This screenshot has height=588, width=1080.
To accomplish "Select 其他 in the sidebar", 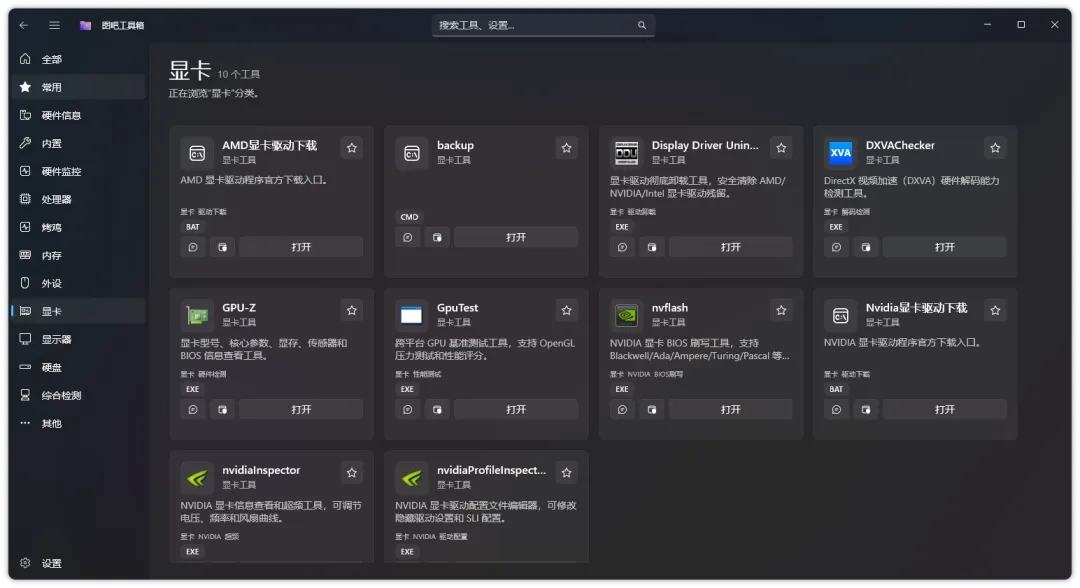I will click(x=79, y=423).
